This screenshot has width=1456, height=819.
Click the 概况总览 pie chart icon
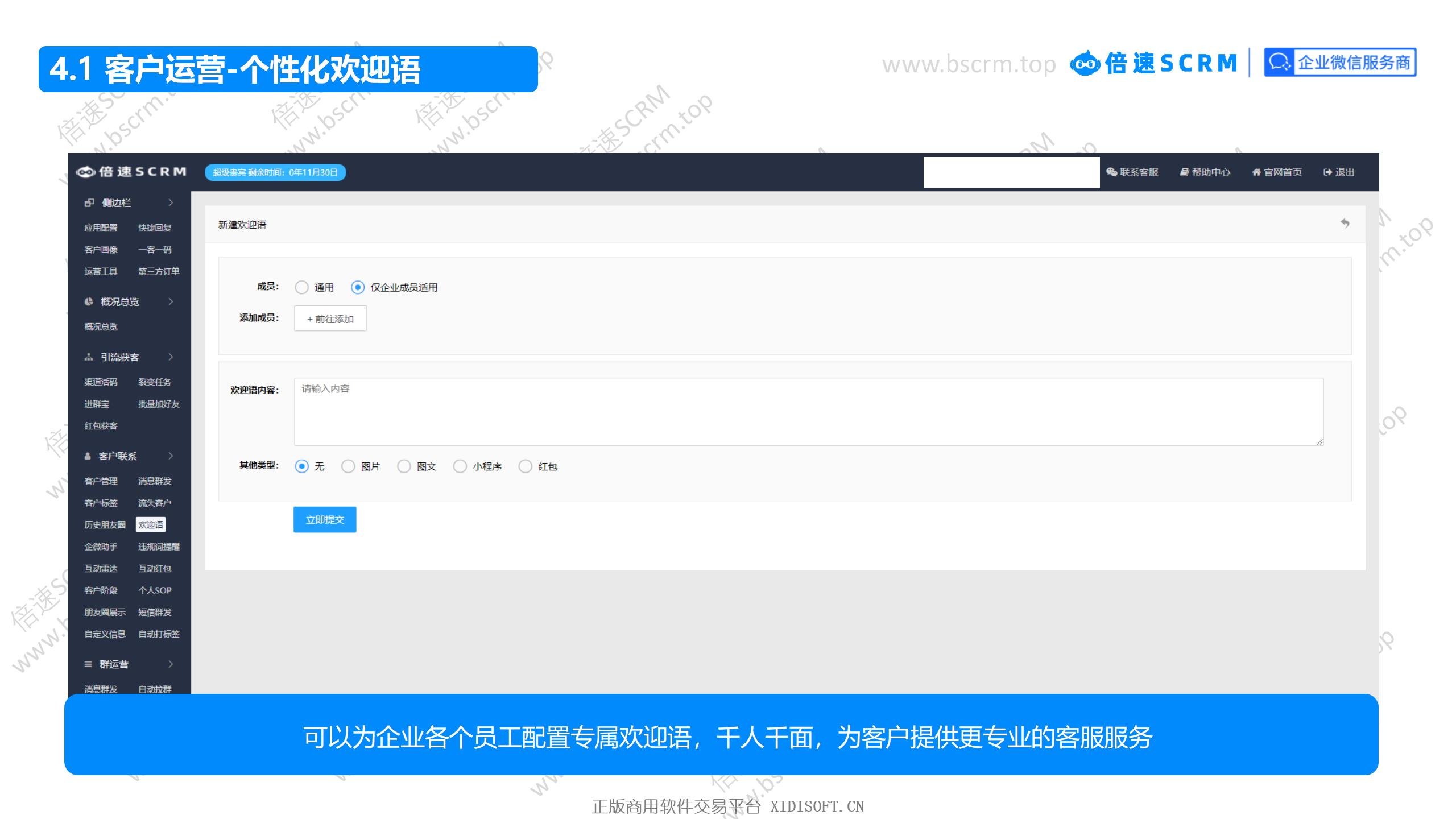(89, 301)
